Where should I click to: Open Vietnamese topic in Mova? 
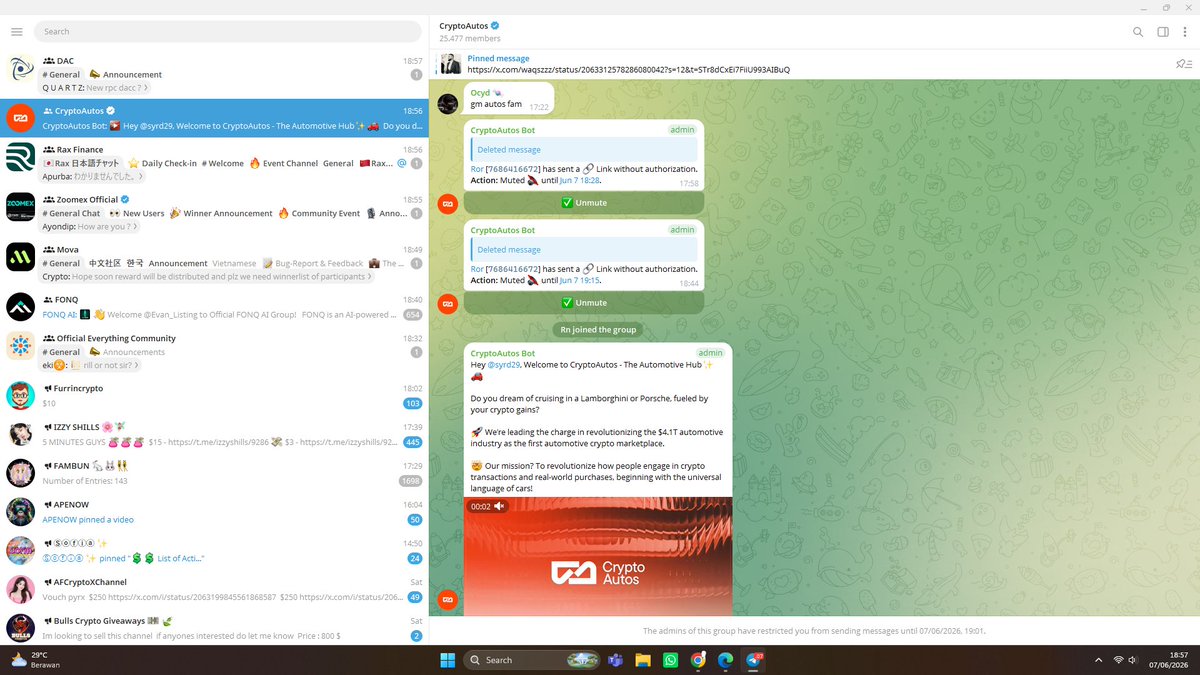234,263
